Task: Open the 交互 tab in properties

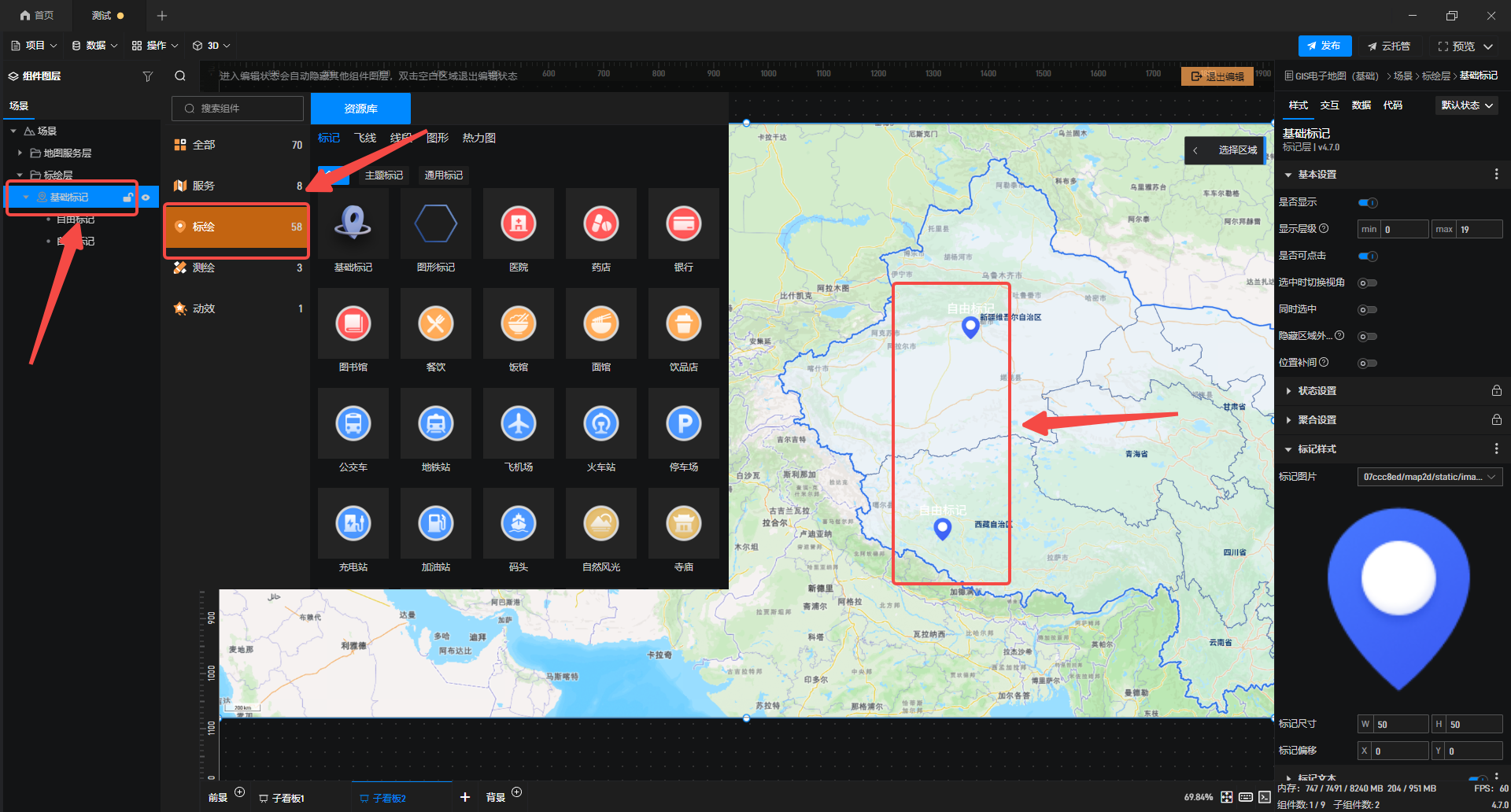Action: point(1329,105)
